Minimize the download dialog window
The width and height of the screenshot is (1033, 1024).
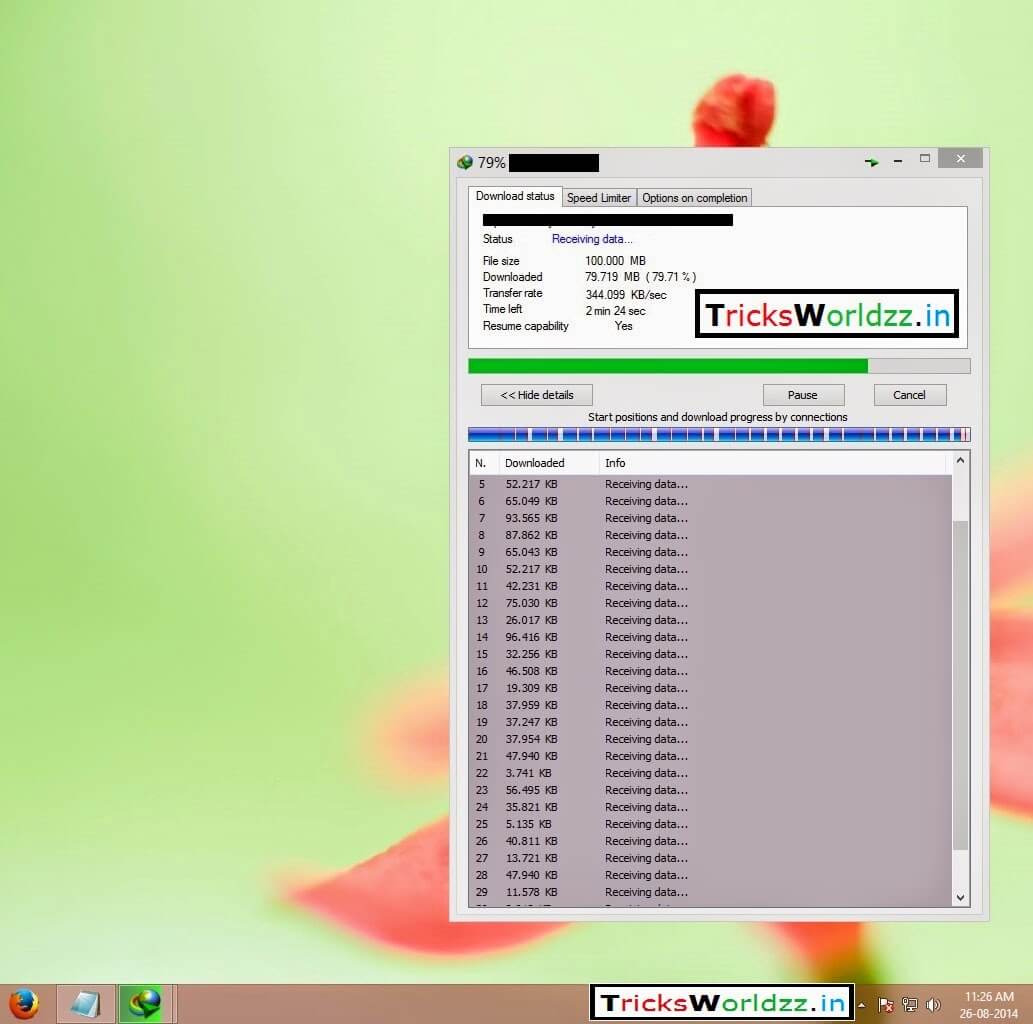point(897,161)
